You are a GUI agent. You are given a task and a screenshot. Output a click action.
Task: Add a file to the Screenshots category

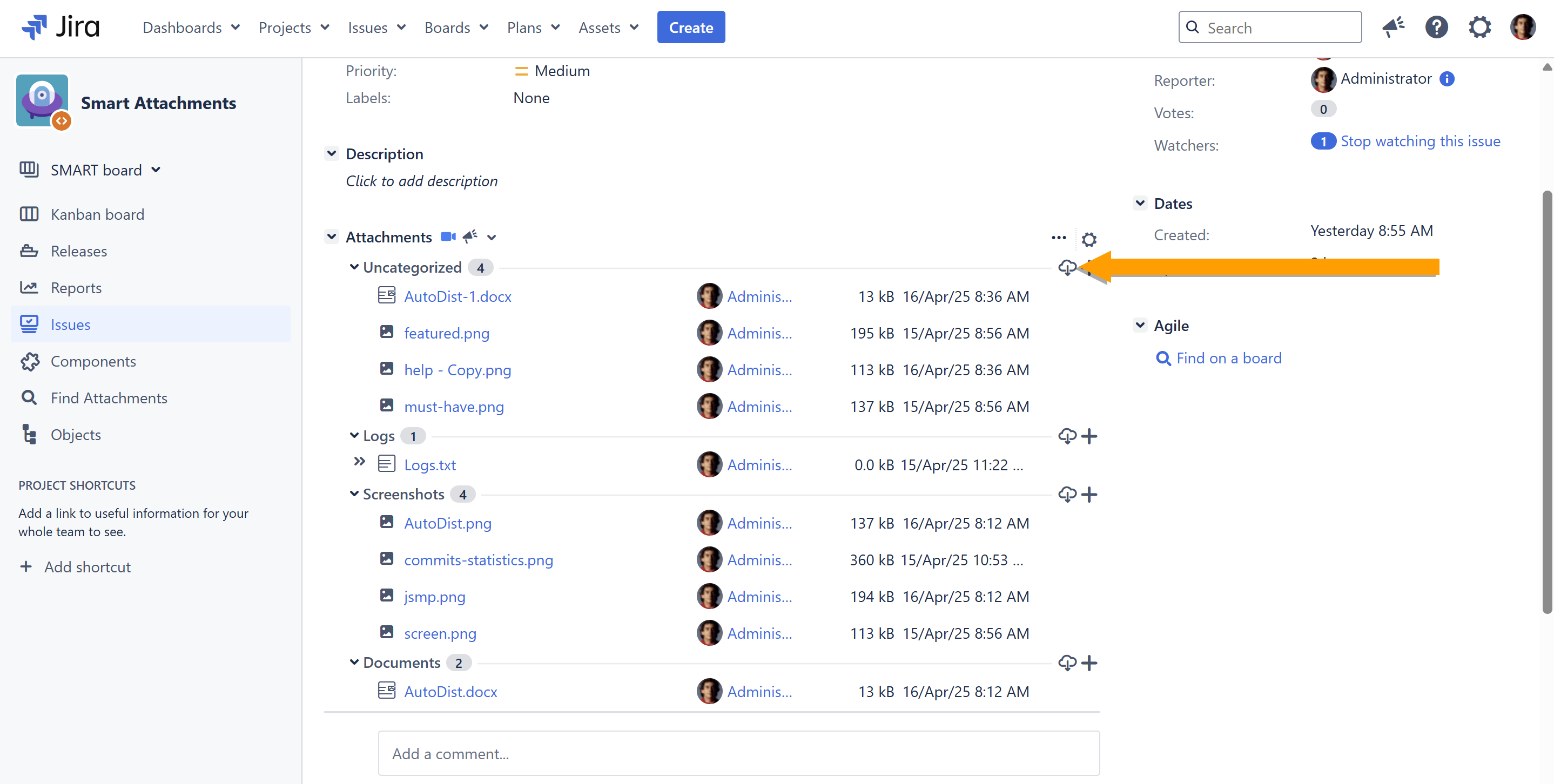click(x=1089, y=495)
